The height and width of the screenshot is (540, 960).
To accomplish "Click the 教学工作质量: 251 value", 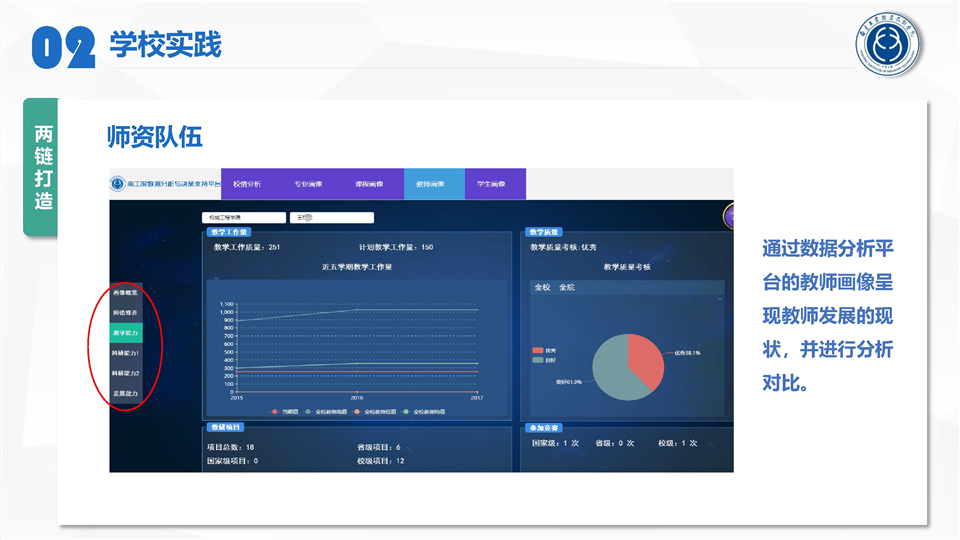I will pos(247,247).
